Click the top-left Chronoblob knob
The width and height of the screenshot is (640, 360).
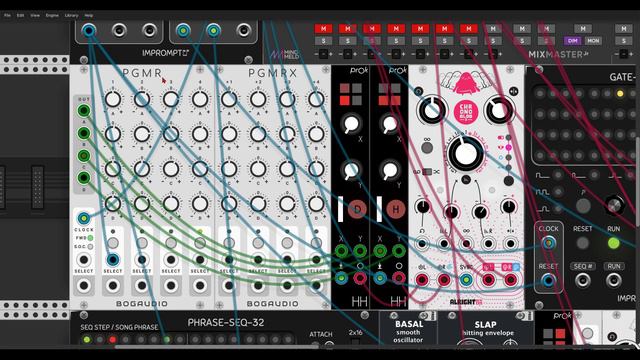pyautogui.click(x=431, y=110)
